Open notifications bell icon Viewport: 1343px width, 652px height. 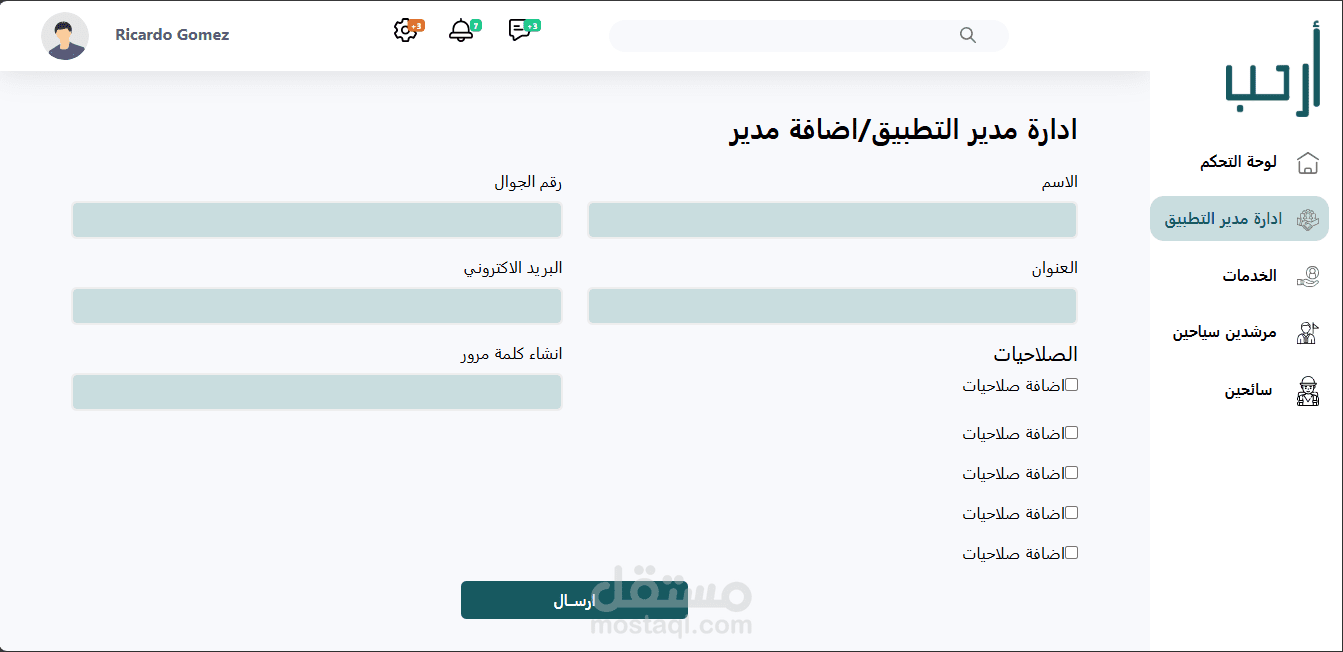[x=461, y=31]
